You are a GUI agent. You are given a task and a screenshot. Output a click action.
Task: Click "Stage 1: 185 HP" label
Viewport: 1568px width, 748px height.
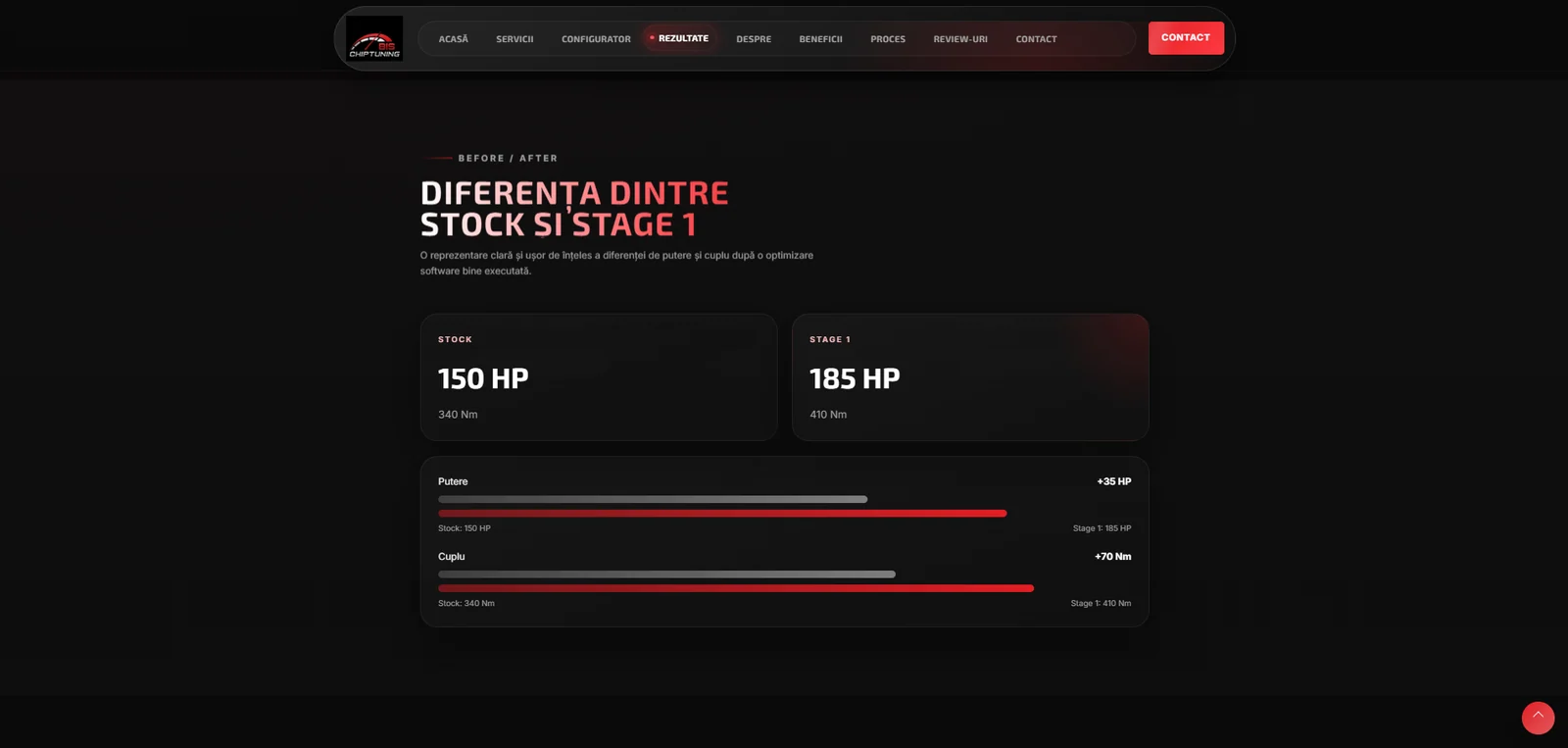point(1102,528)
